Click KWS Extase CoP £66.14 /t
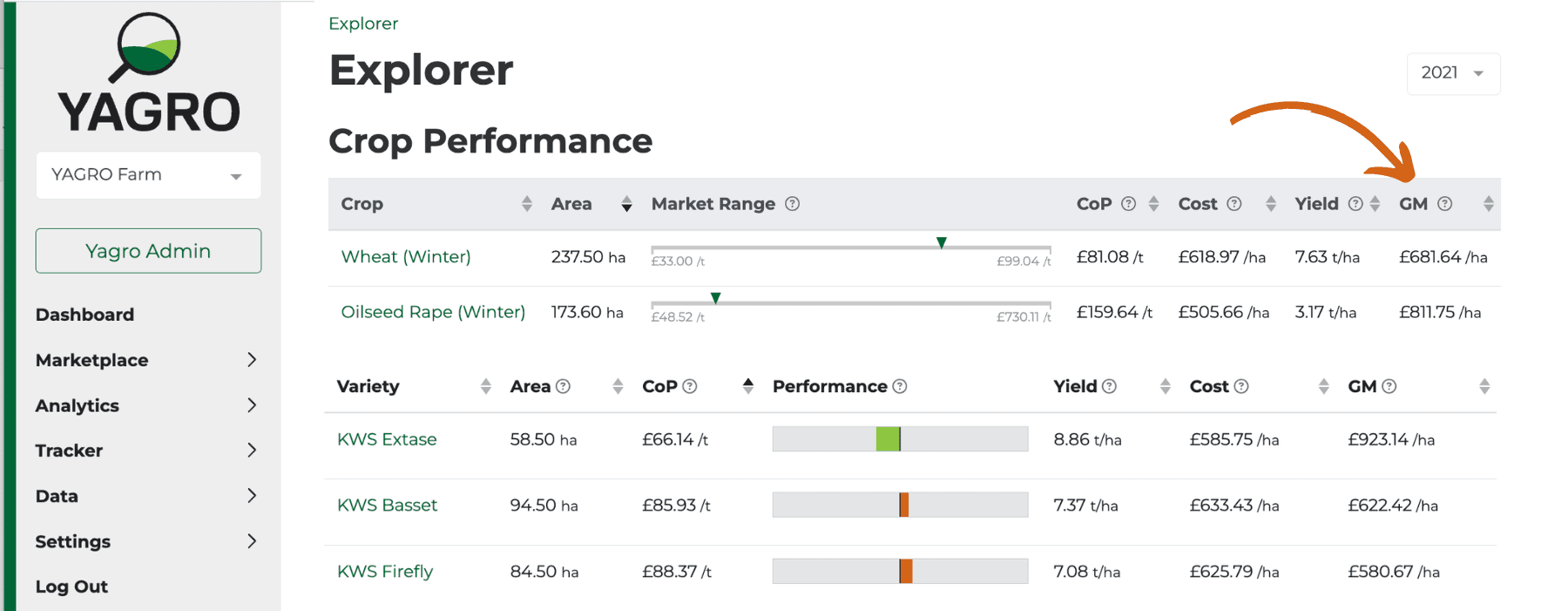Image resolution: width=1568 pixels, height=611 pixels. 675,439
